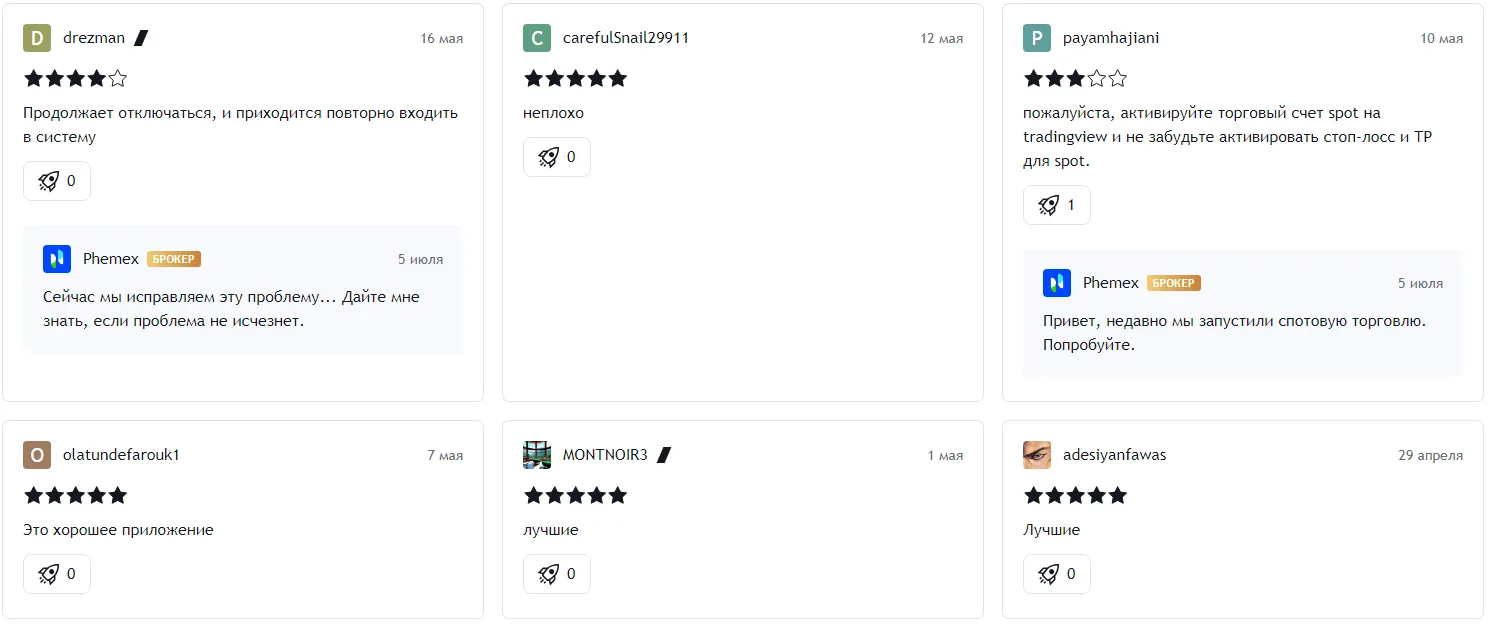Open Phemex broker name in drezman reply

click(111, 259)
